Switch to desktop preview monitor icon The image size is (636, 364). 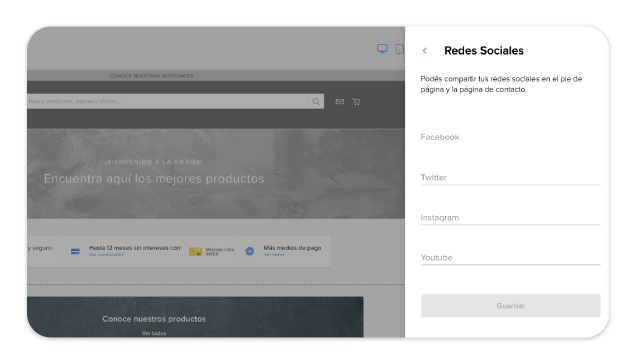pyautogui.click(x=382, y=49)
